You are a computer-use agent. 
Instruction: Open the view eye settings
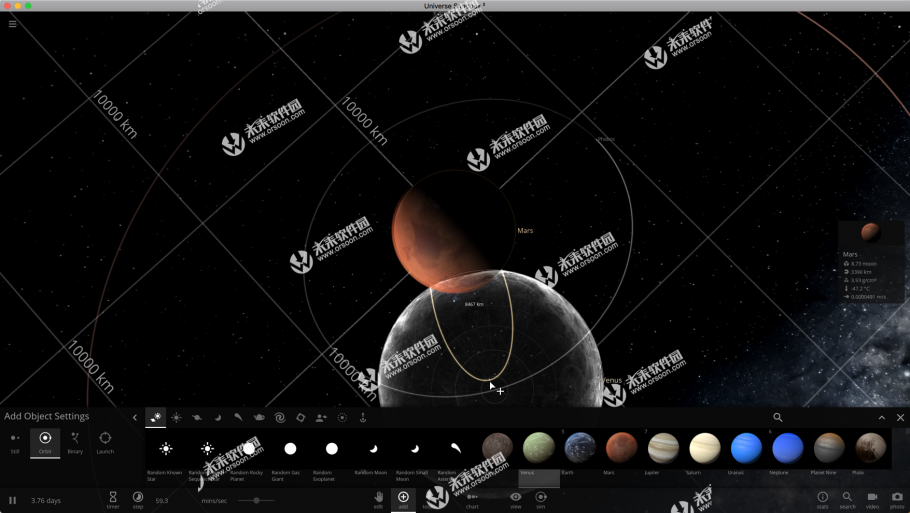(x=515, y=500)
